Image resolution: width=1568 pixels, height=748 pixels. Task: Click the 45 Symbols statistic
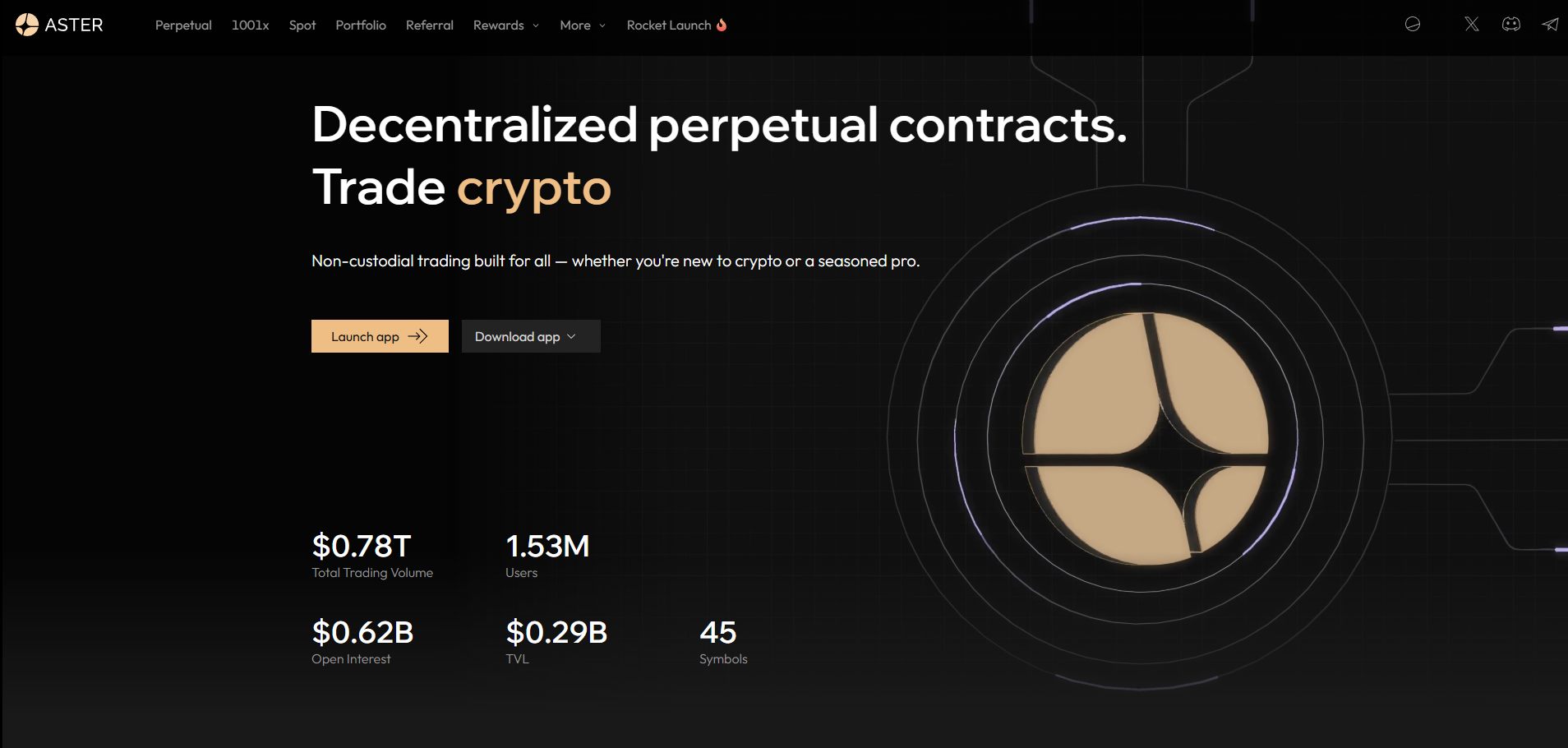click(x=718, y=633)
